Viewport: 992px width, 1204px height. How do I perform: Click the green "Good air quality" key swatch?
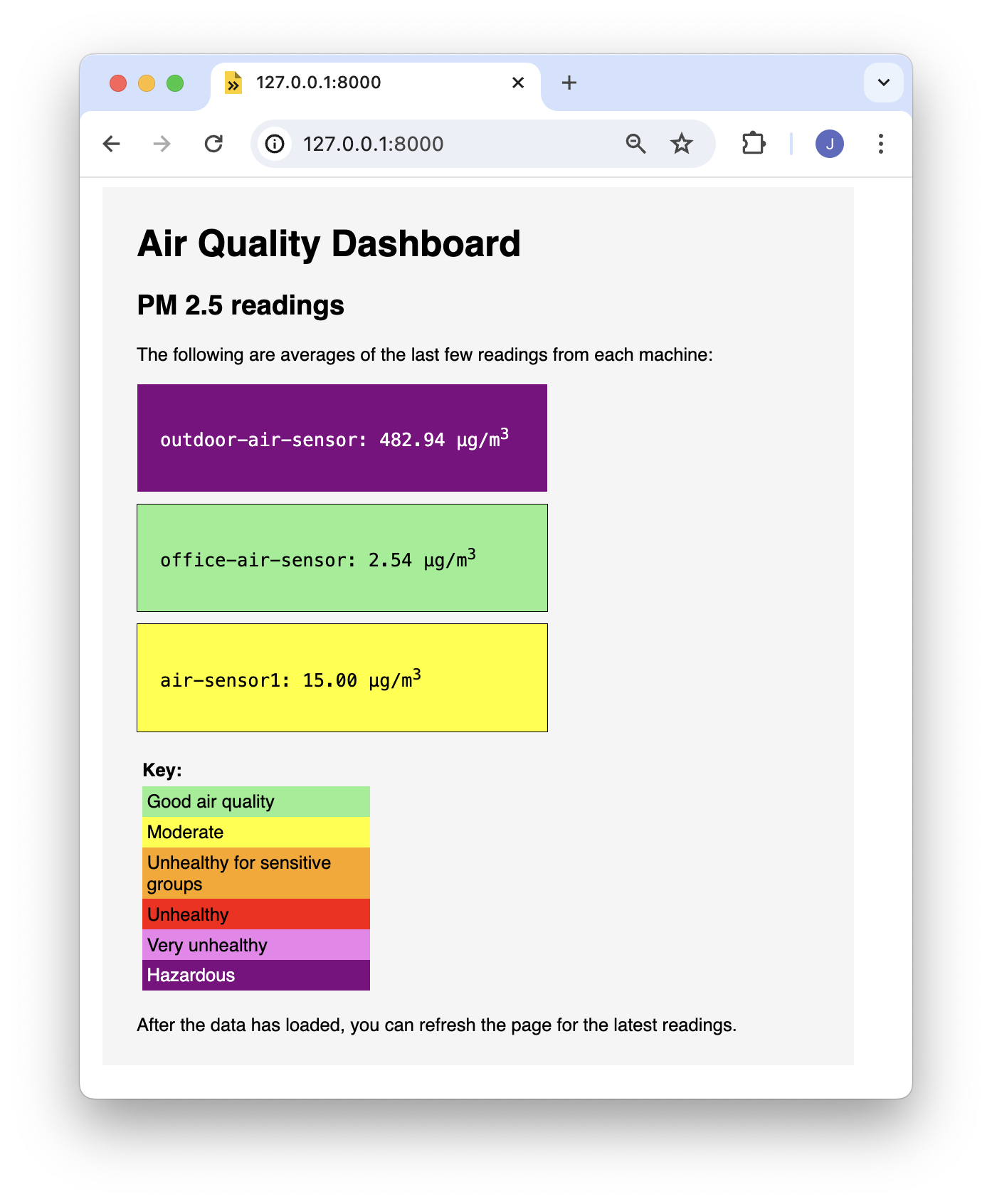pyautogui.click(x=256, y=802)
